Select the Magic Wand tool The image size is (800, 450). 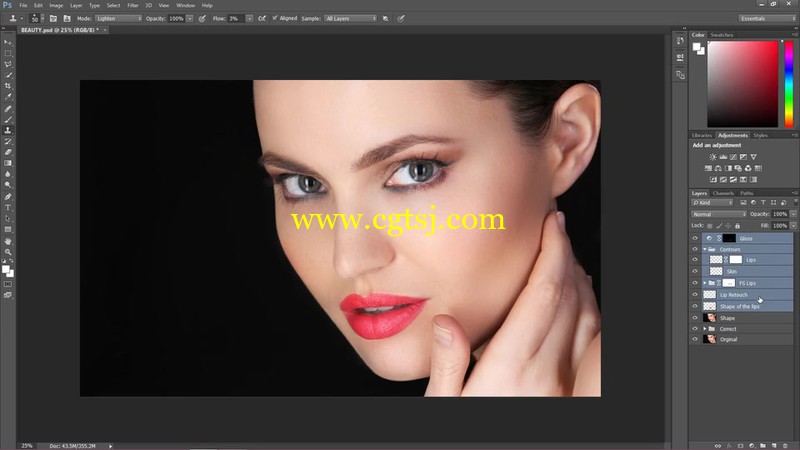coord(8,76)
